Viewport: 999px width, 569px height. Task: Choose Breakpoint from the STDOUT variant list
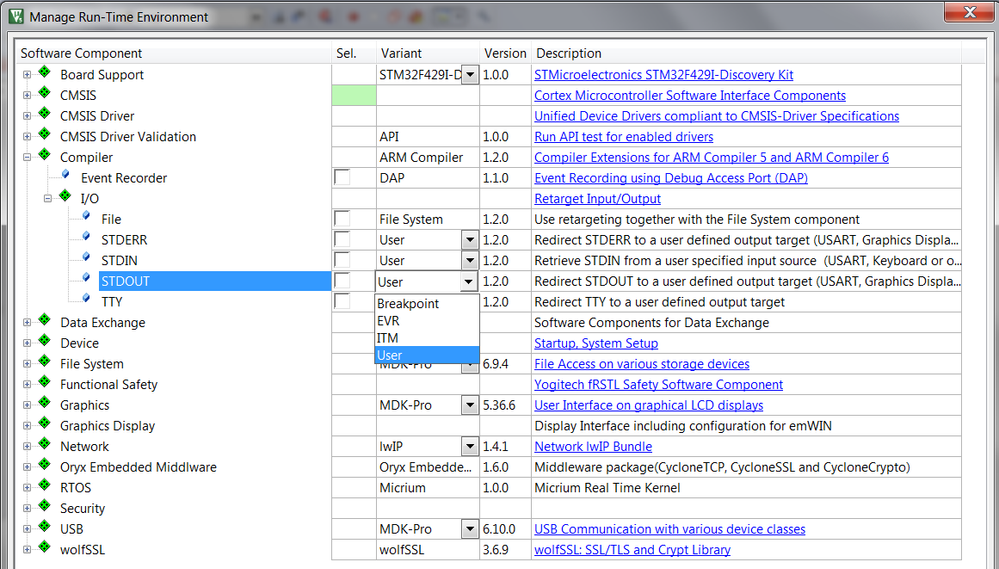[427, 303]
